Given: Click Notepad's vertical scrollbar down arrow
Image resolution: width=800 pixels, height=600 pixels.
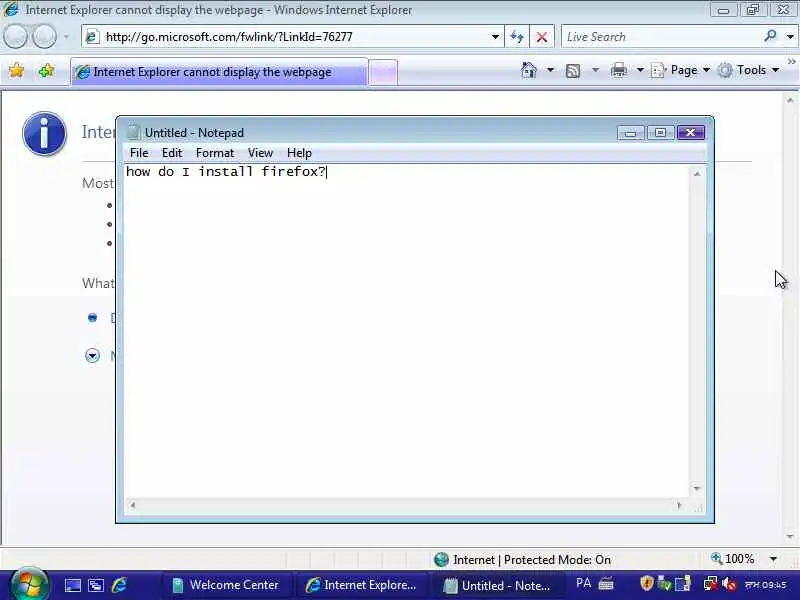Looking at the screenshot, I should coord(697,488).
